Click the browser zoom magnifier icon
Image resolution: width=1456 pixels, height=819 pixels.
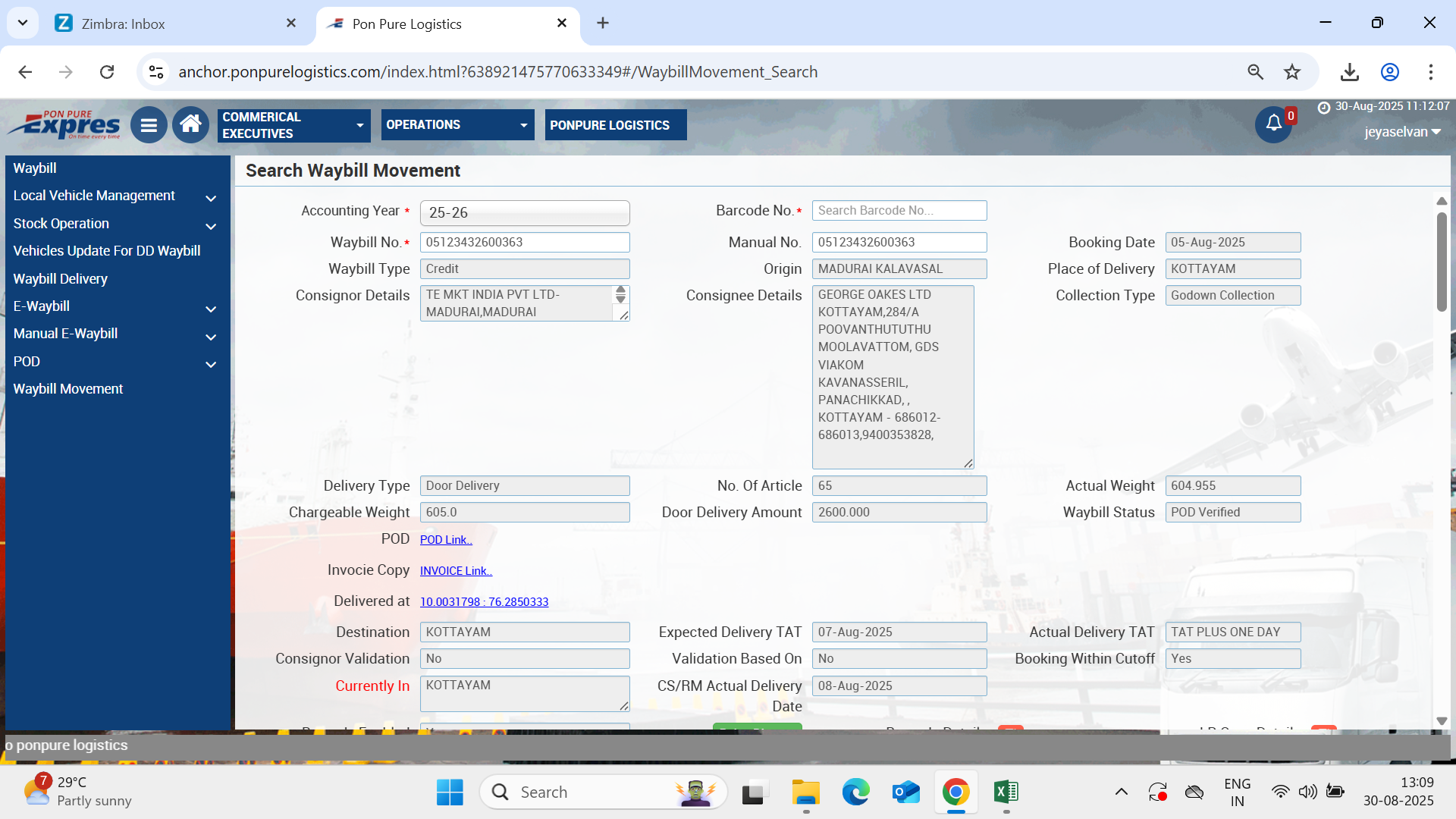(x=1255, y=72)
